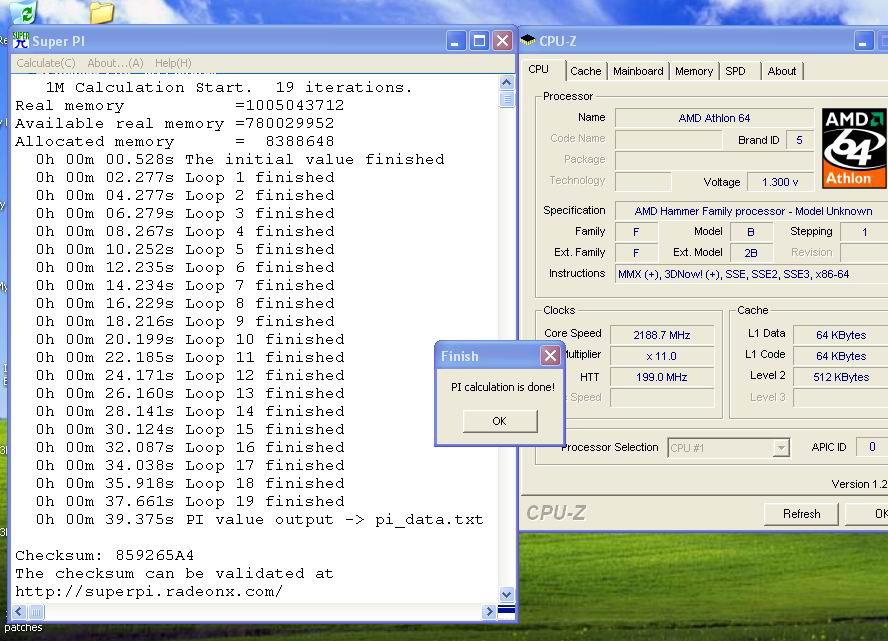The width and height of the screenshot is (888, 641).
Task: Click the L1 Data value '64 KBytes'
Action: tap(841, 335)
